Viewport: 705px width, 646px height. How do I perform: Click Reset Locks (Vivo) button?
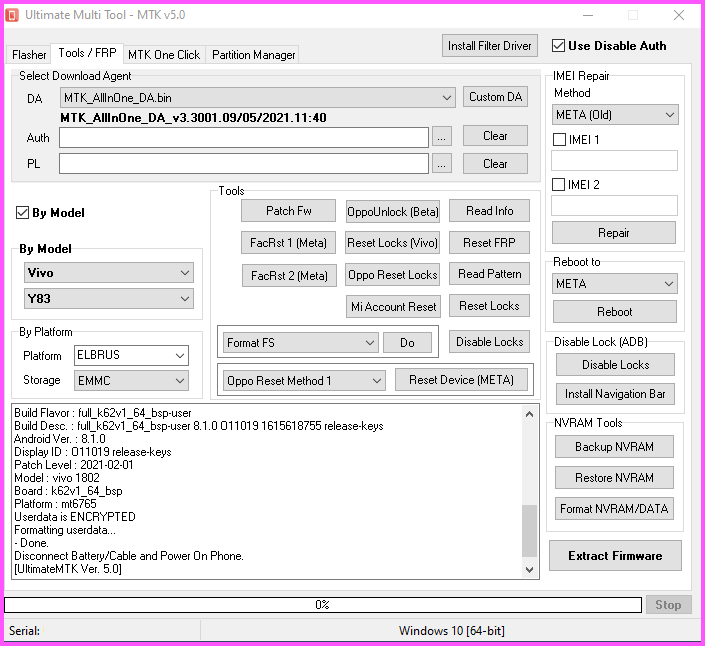(393, 243)
